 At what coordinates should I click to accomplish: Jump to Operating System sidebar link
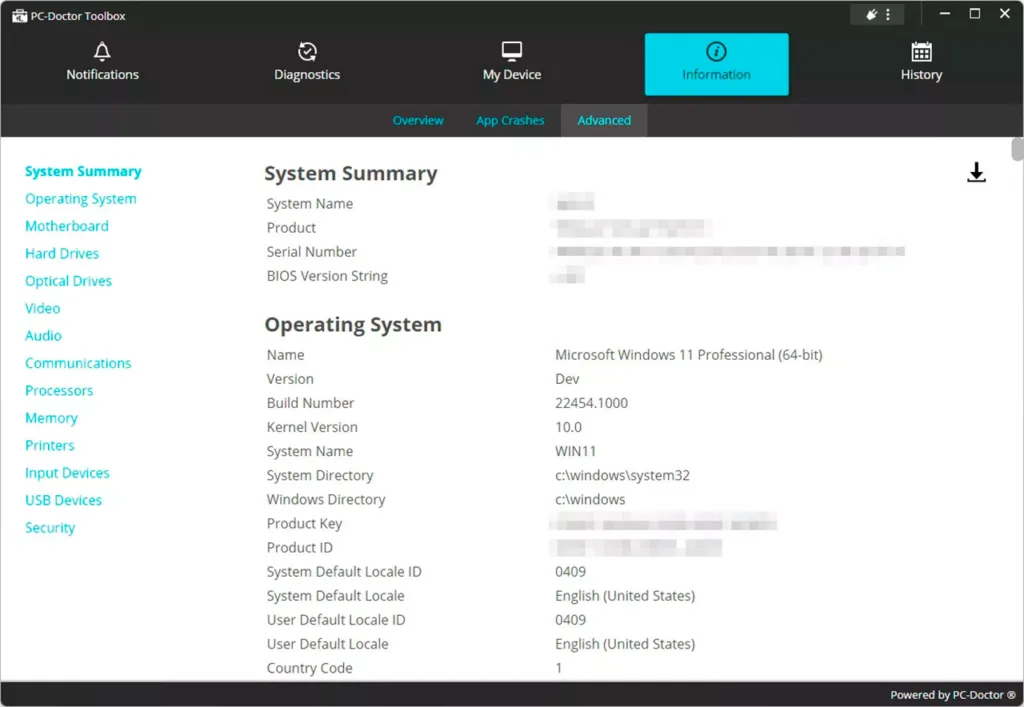coord(80,198)
